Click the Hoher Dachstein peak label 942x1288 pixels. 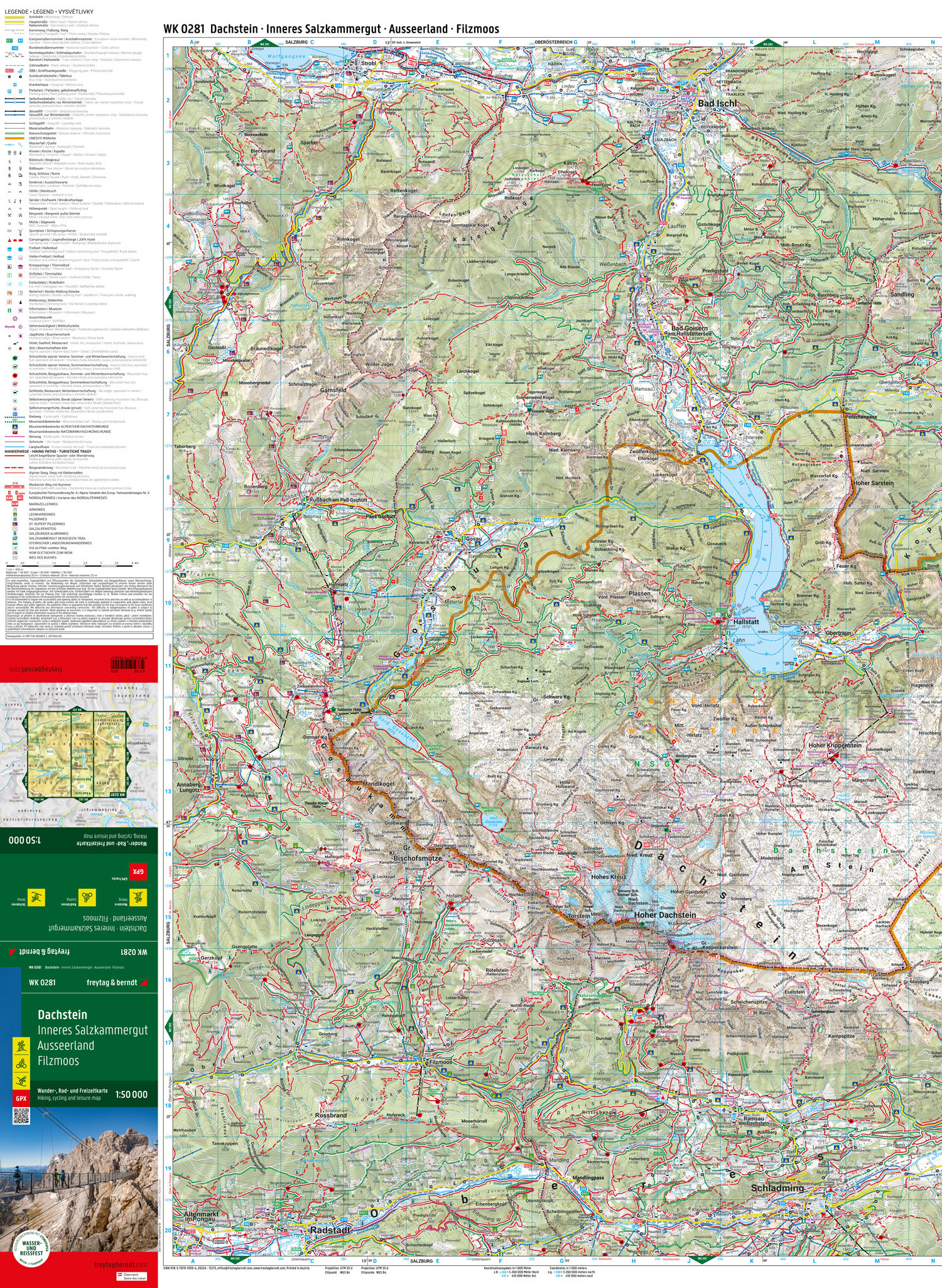coord(664,915)
